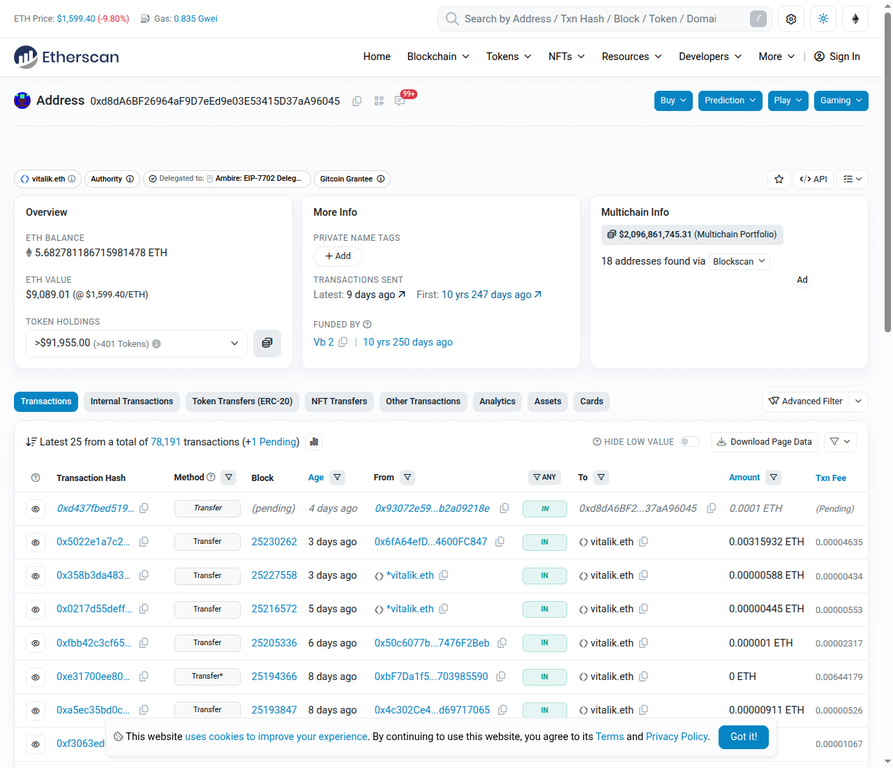Filter the From column
Viewport: 893px width, 768px height.
[407, 477]
